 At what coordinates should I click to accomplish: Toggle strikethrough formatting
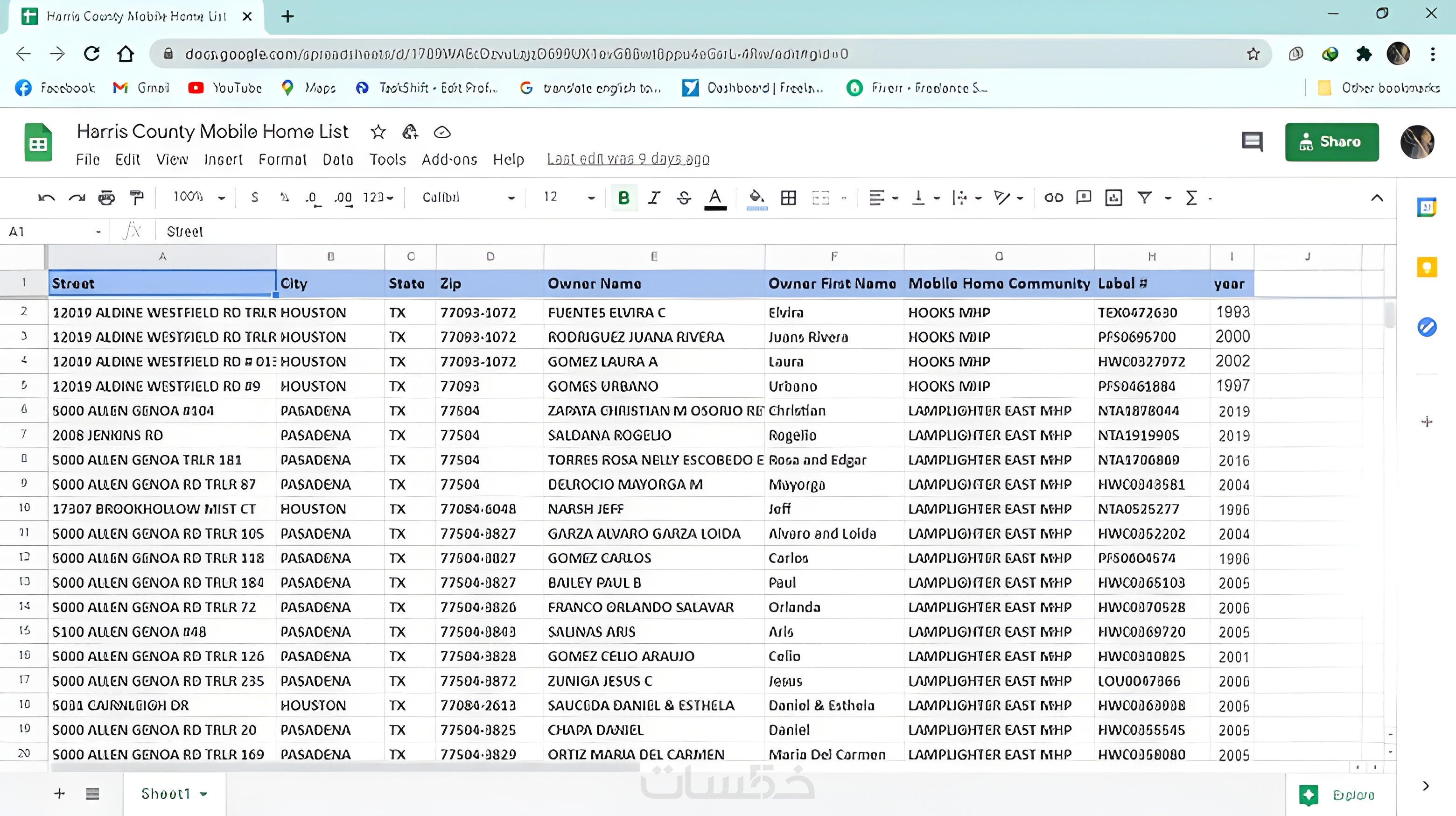684,197
